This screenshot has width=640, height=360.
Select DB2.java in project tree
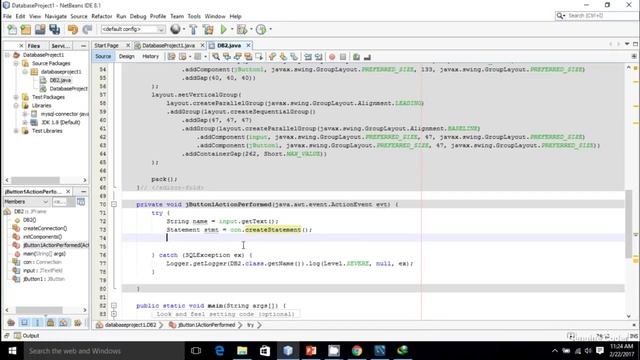tap(60, 80)
